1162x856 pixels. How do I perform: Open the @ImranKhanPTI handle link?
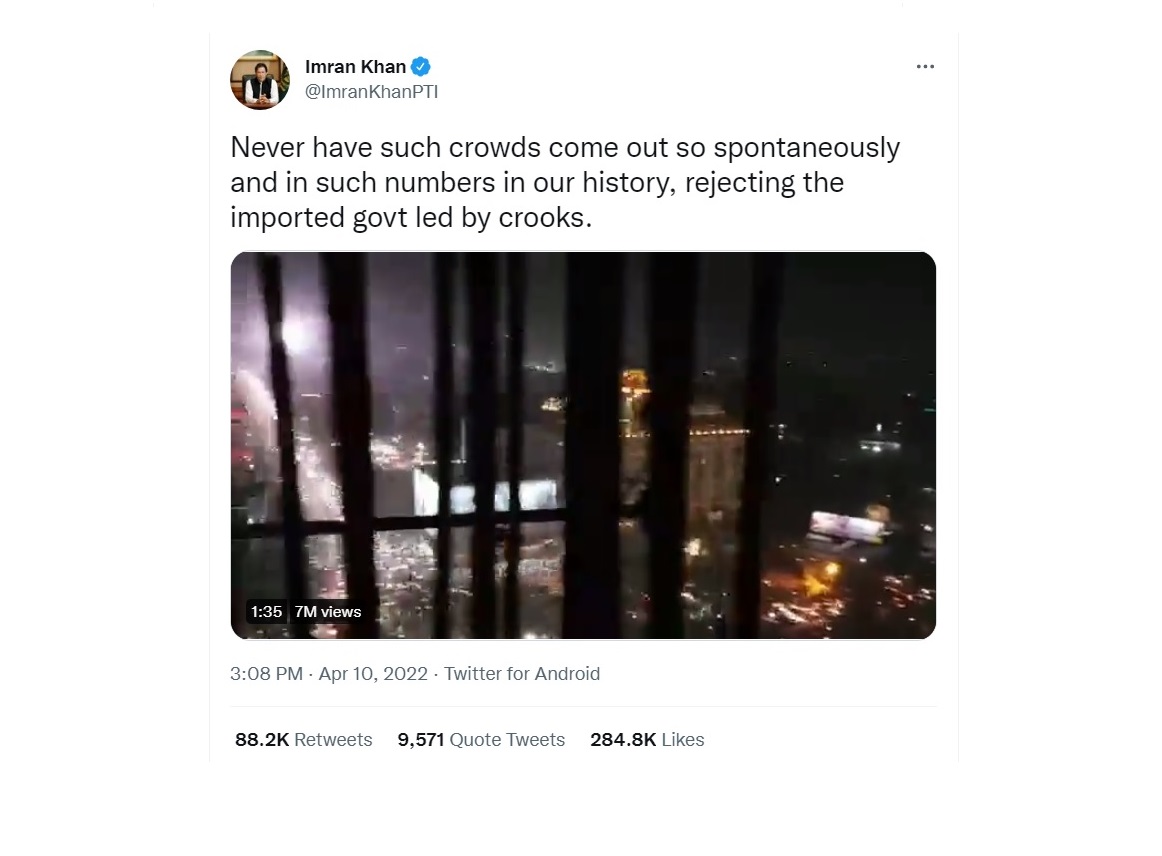pos(371,92)
